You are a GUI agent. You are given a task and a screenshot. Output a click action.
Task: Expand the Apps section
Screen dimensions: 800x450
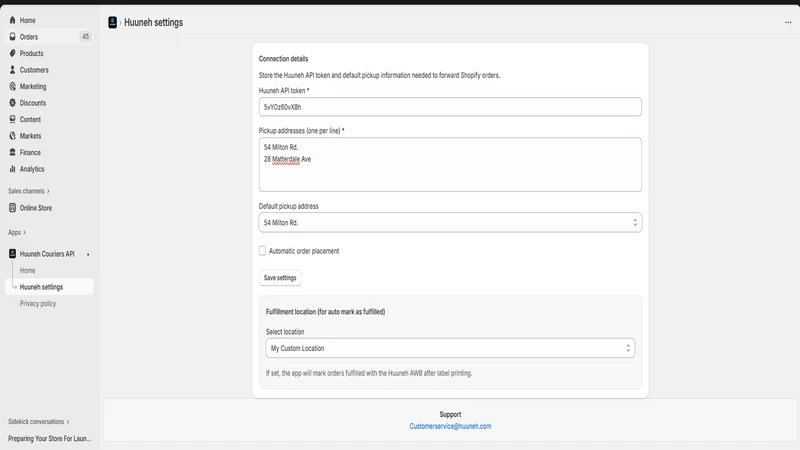(x=17, y=232)
